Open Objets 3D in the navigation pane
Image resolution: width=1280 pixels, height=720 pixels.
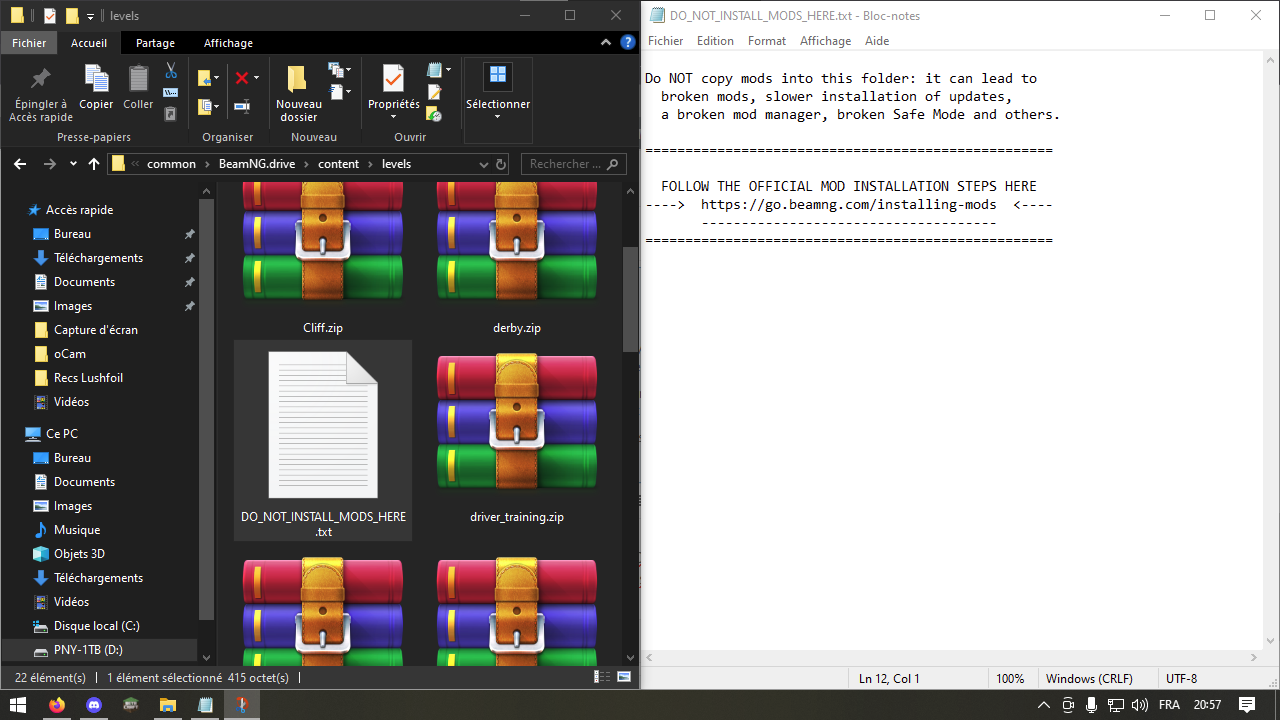click(x=79, y=554)
